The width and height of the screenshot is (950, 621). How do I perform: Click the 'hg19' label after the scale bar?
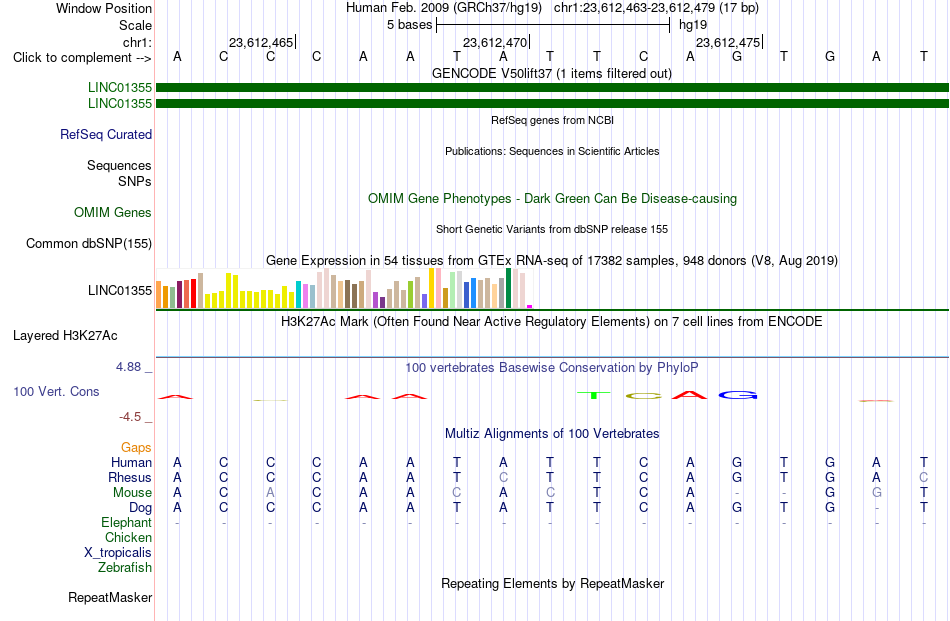coord(693,25)
